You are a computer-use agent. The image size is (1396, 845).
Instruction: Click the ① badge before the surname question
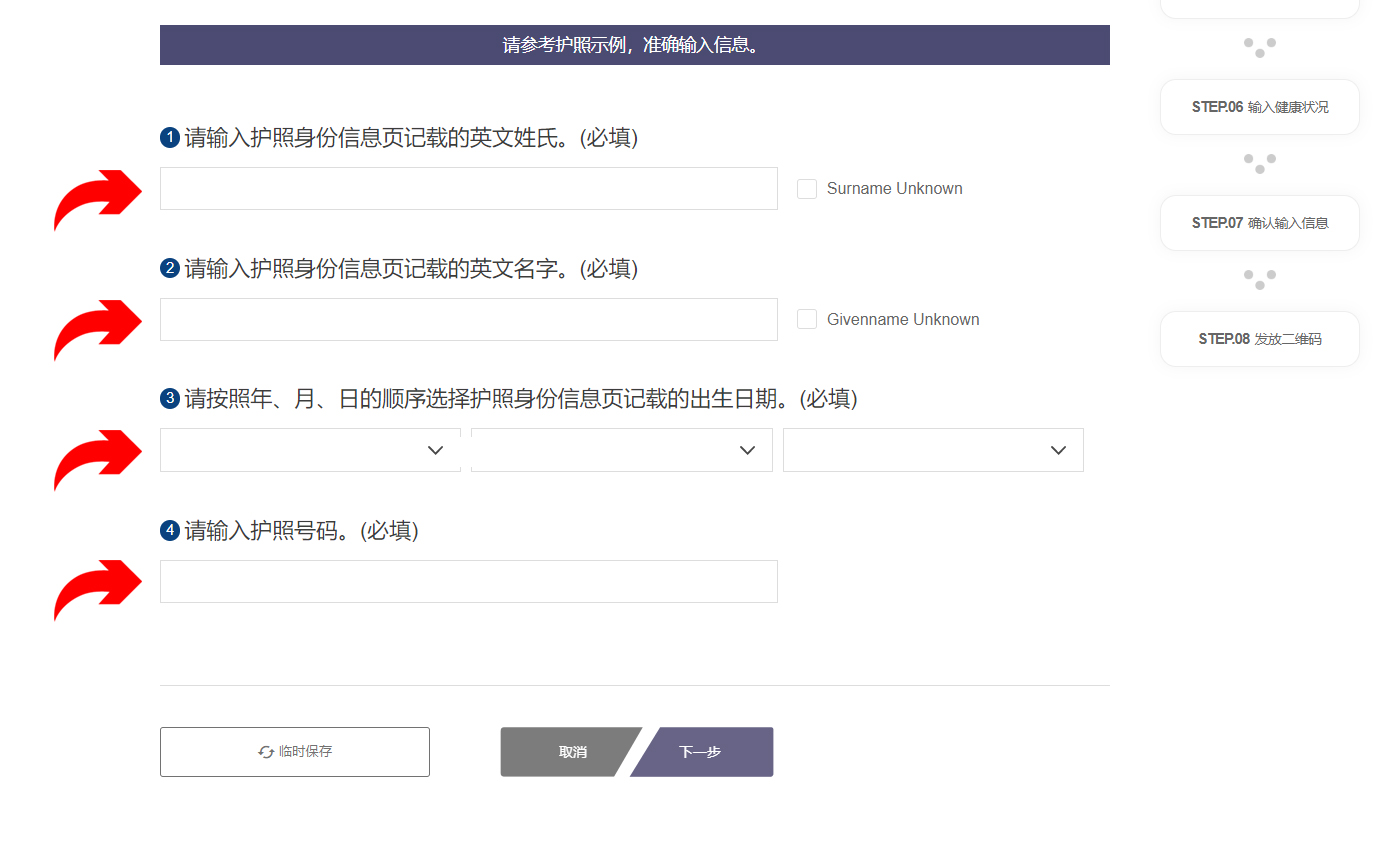170,137
